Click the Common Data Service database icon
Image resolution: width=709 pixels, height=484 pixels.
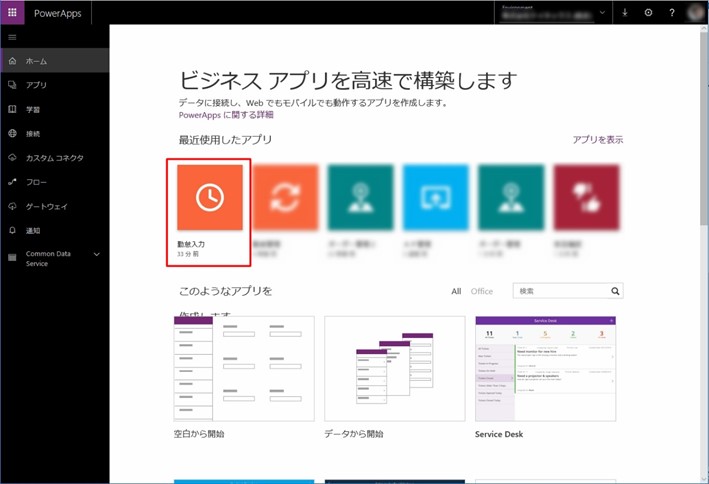click(x=12, y=258)
